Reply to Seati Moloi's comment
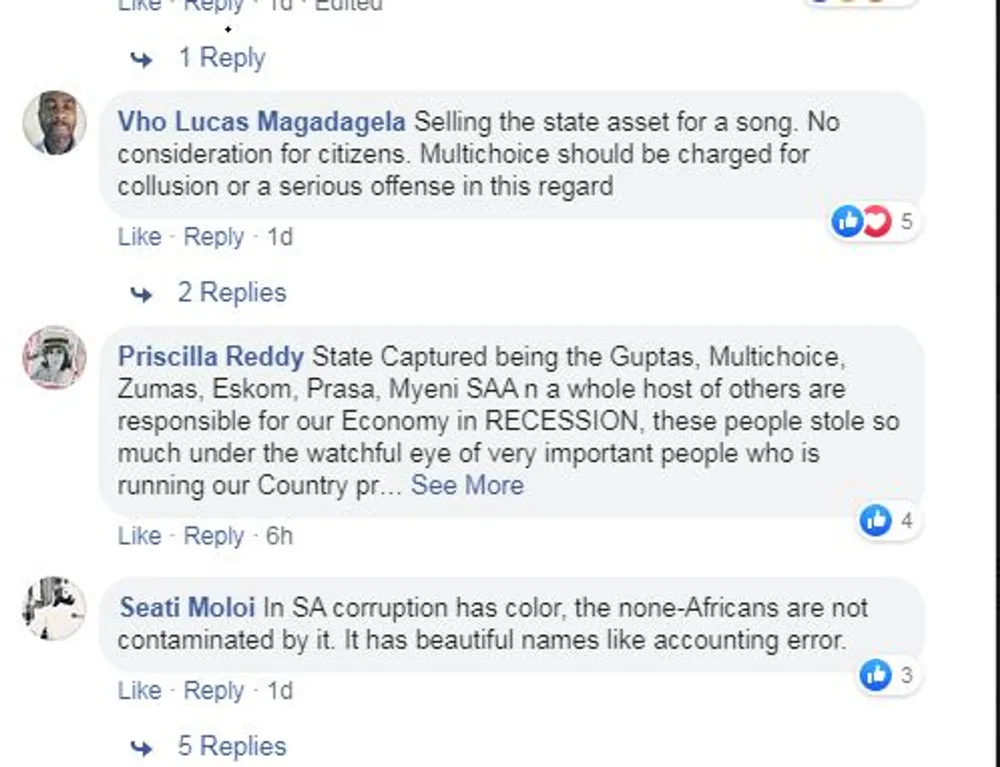 [x=214, y=691]
